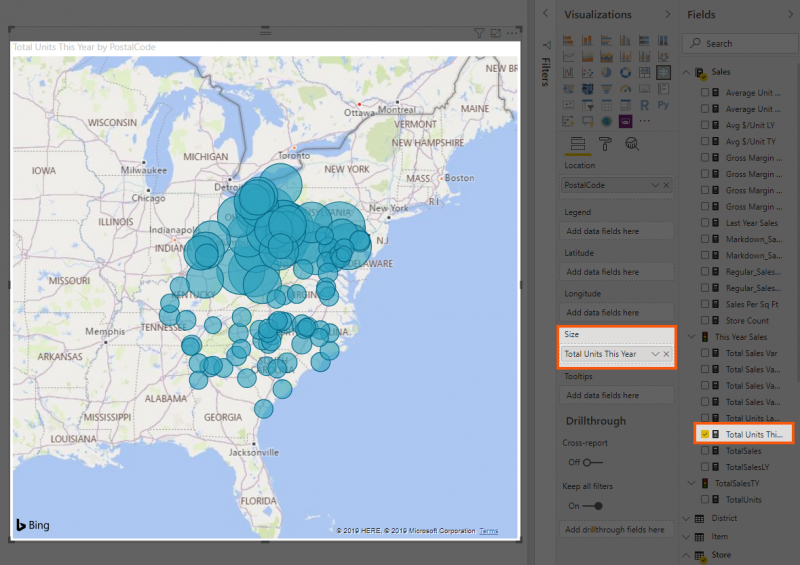Click the Legend 'Add data fields here' well

pyautogui.click(x=616, y=231)
